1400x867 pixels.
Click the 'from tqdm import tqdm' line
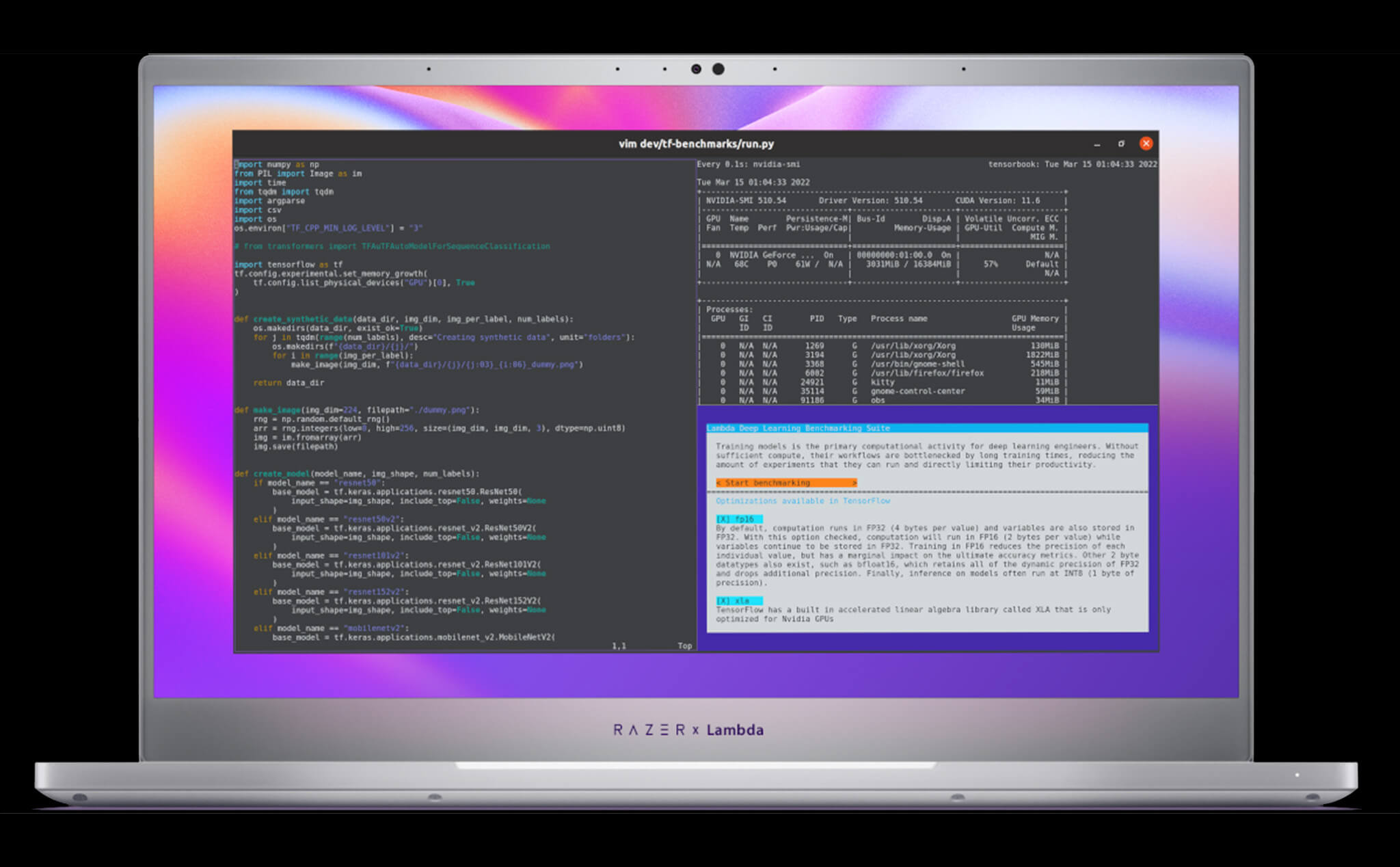point(284,192)
